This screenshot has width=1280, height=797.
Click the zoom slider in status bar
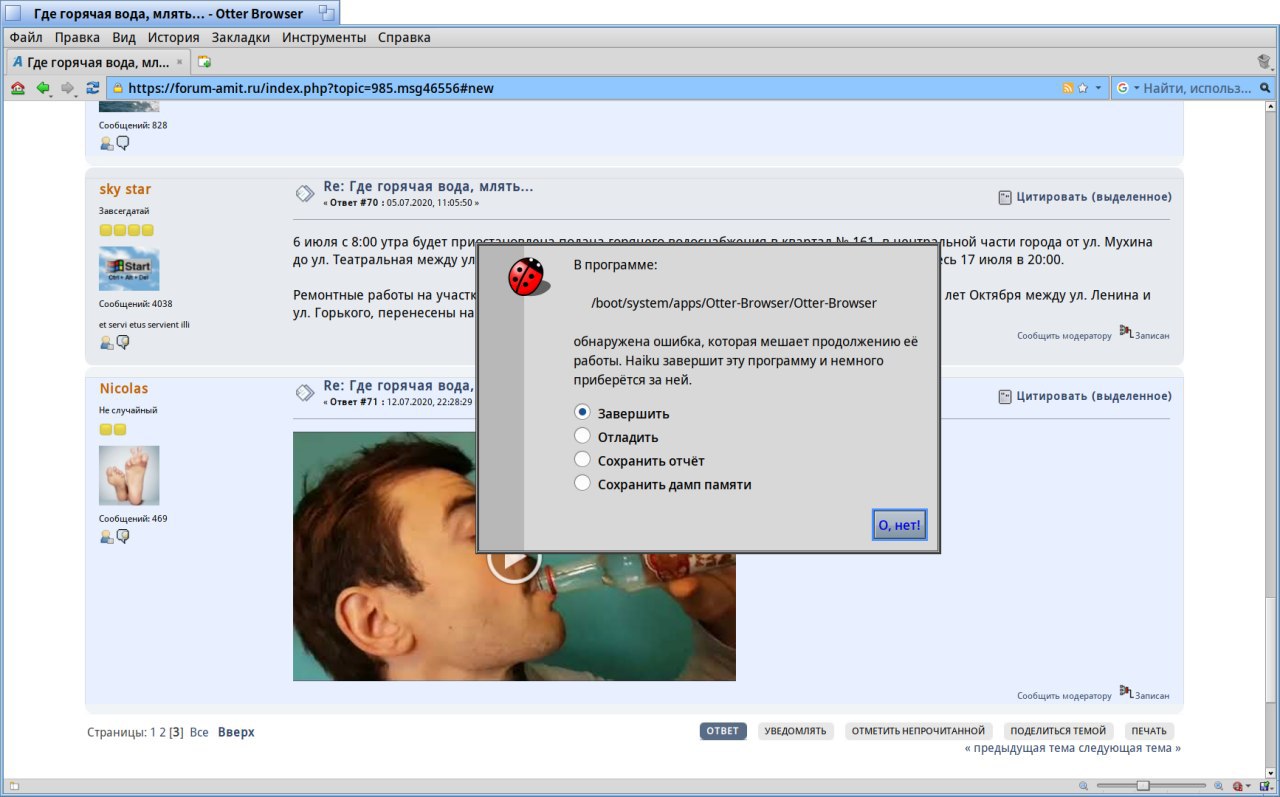[x=1151, y=786]
